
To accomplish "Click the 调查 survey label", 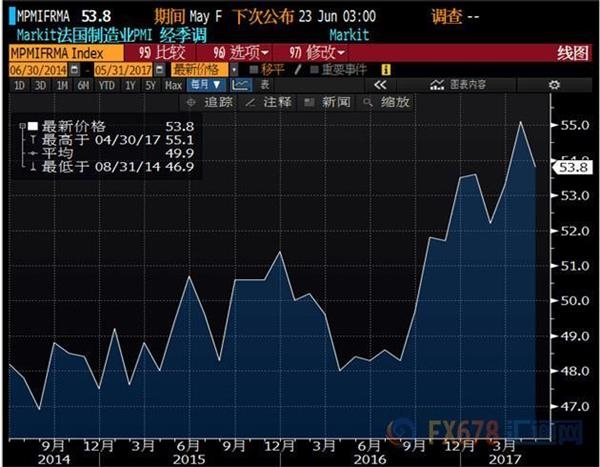I will click(x=447, y=16).
